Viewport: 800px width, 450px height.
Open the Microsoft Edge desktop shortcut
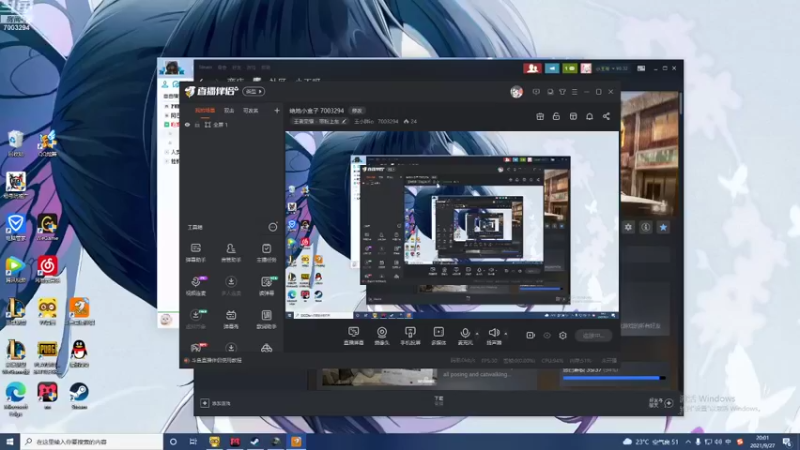pos(15,399)
